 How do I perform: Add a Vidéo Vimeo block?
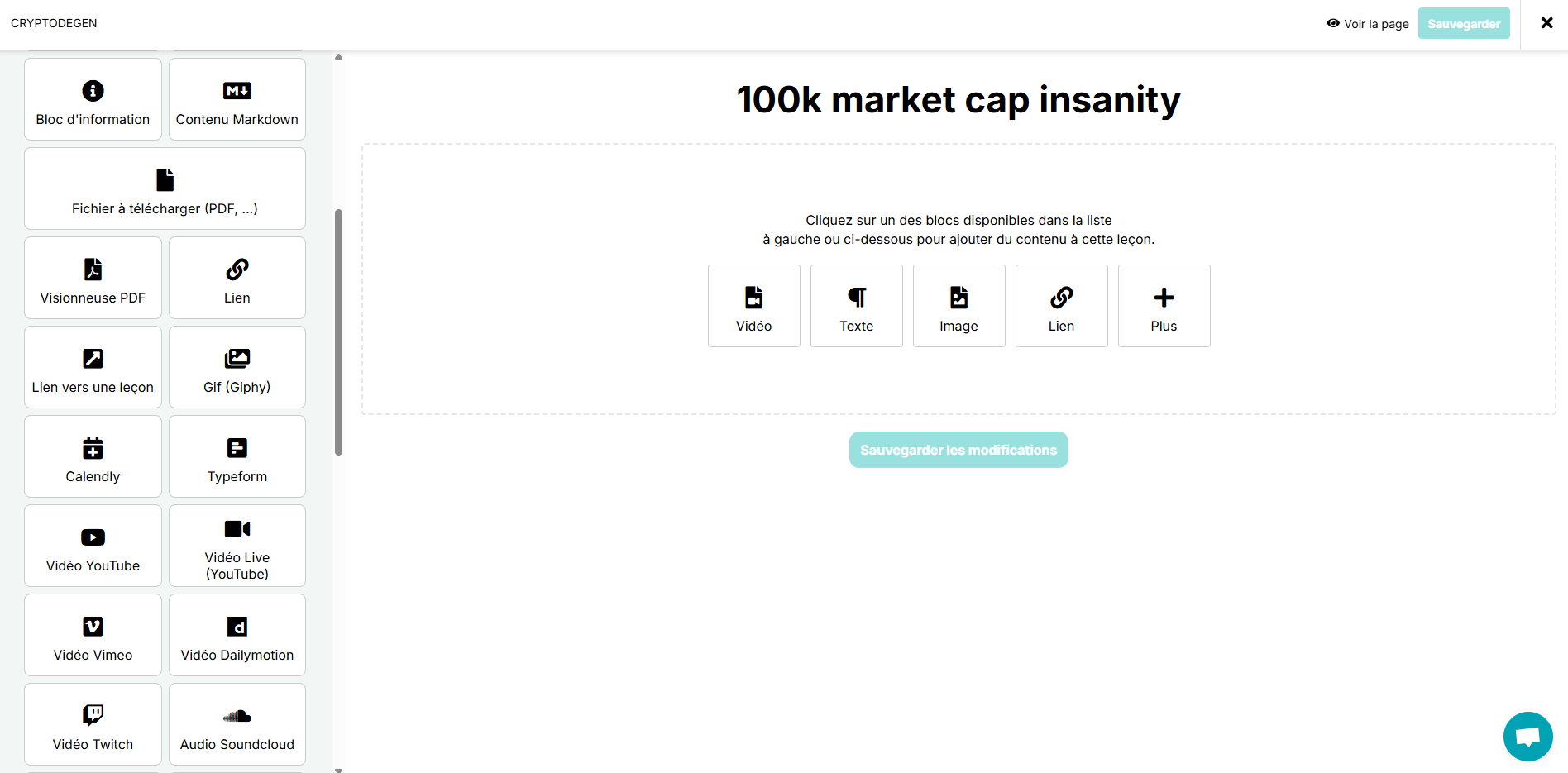[x=93, y=636]
